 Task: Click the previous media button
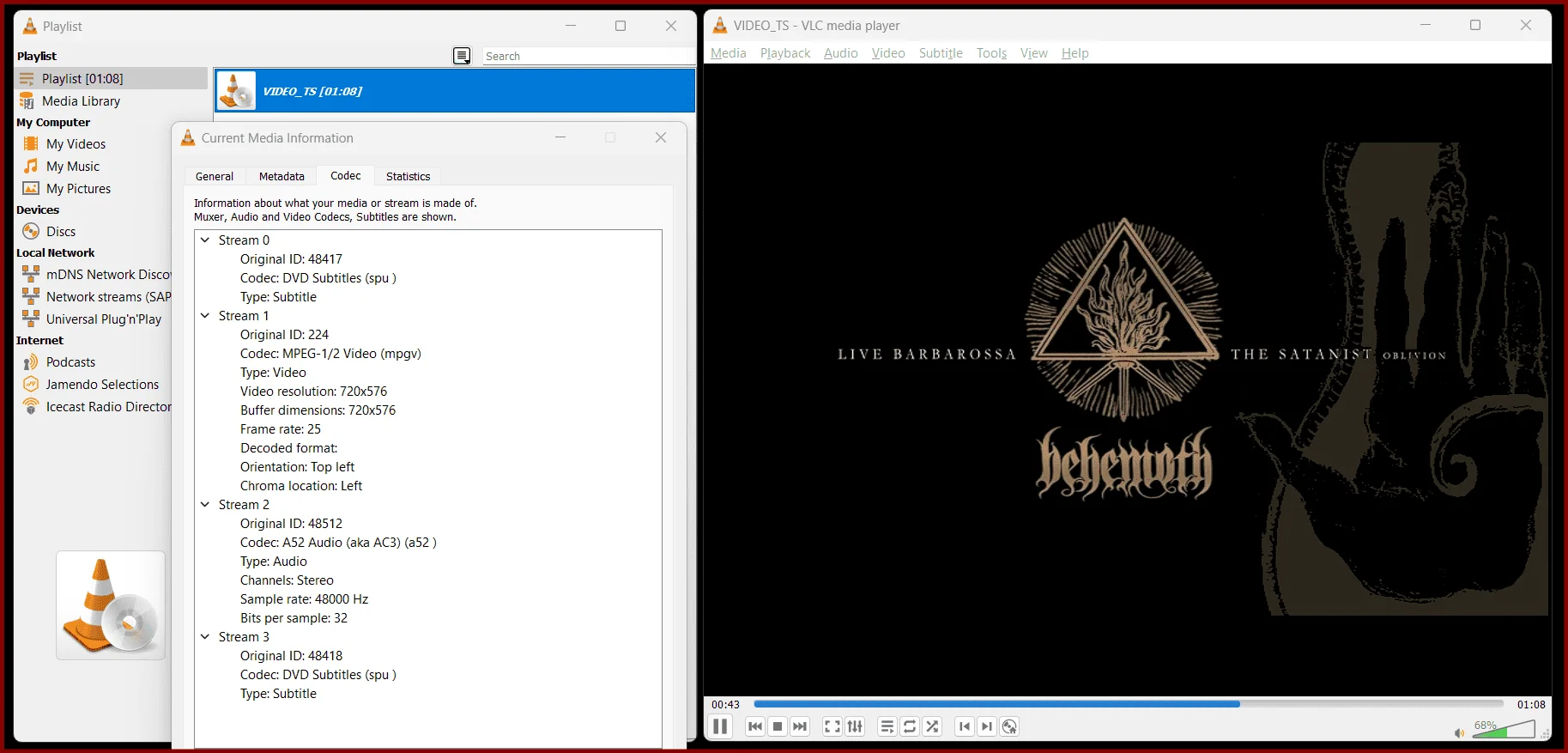[755, 726]
